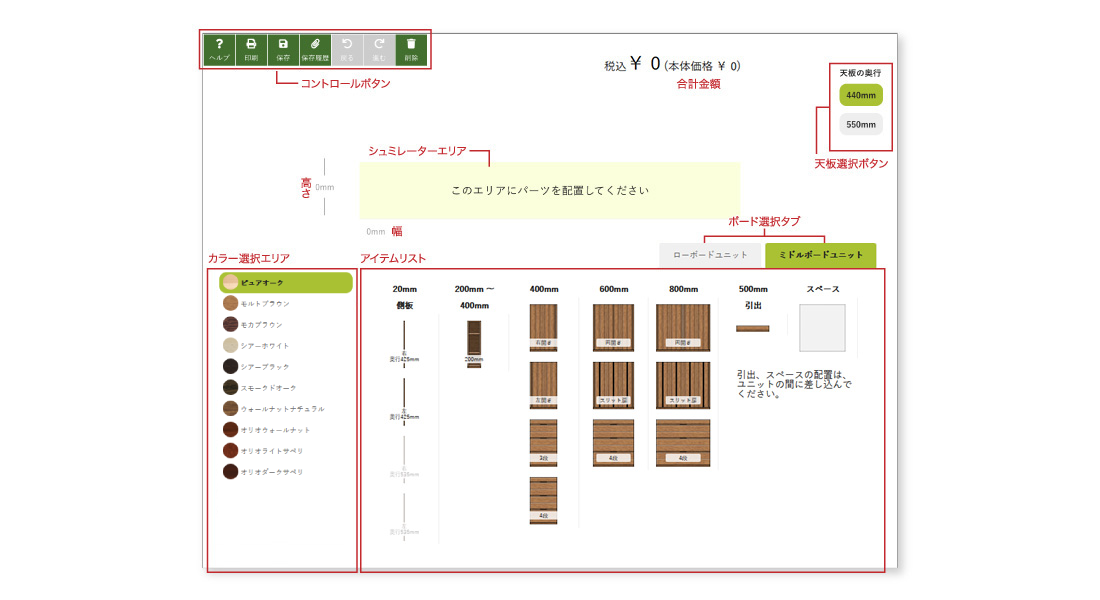Choose ピュアオーク color

point(286,282)
